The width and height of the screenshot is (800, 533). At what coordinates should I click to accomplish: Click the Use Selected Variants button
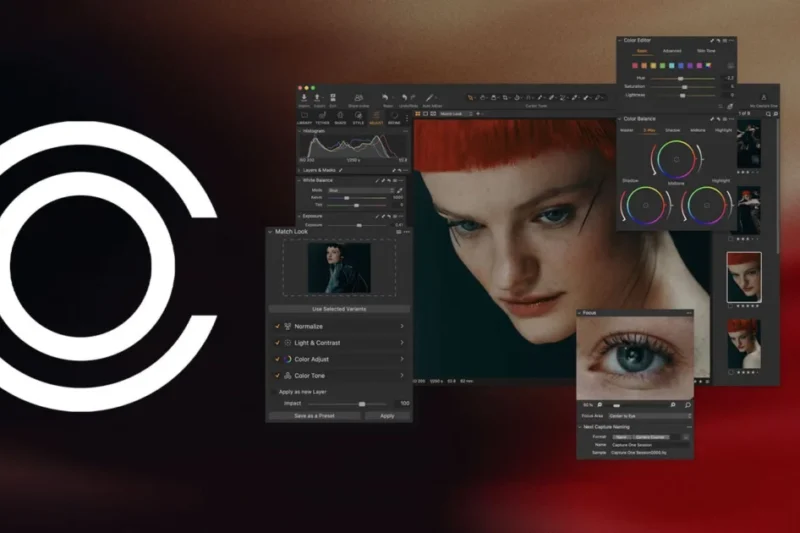339,309
